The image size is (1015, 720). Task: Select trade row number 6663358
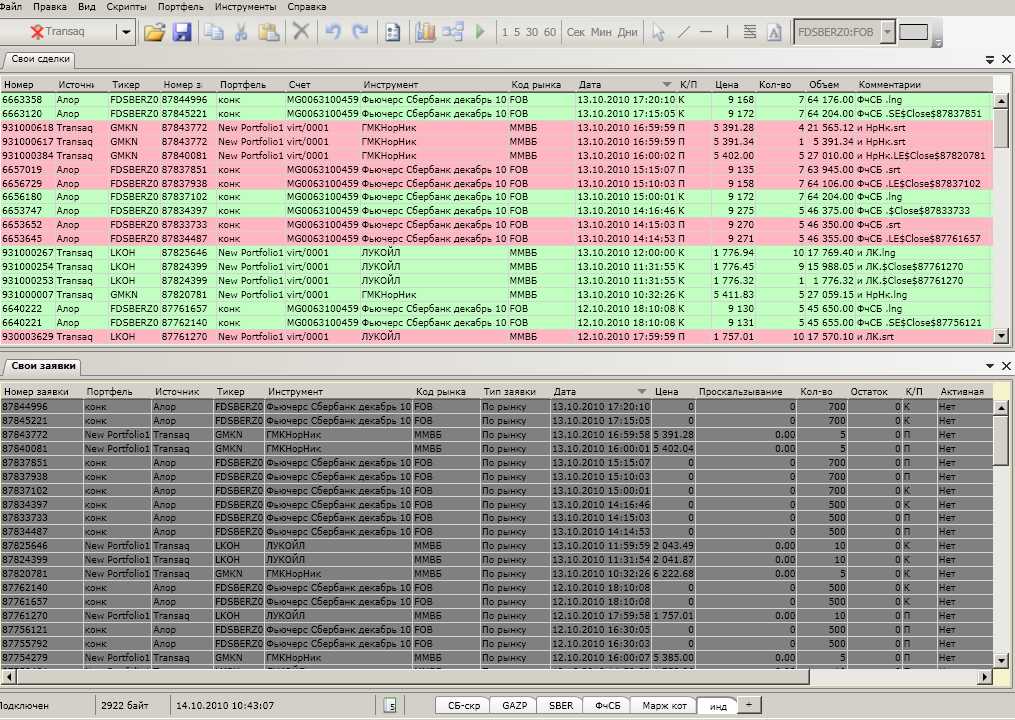pos(495,100)
